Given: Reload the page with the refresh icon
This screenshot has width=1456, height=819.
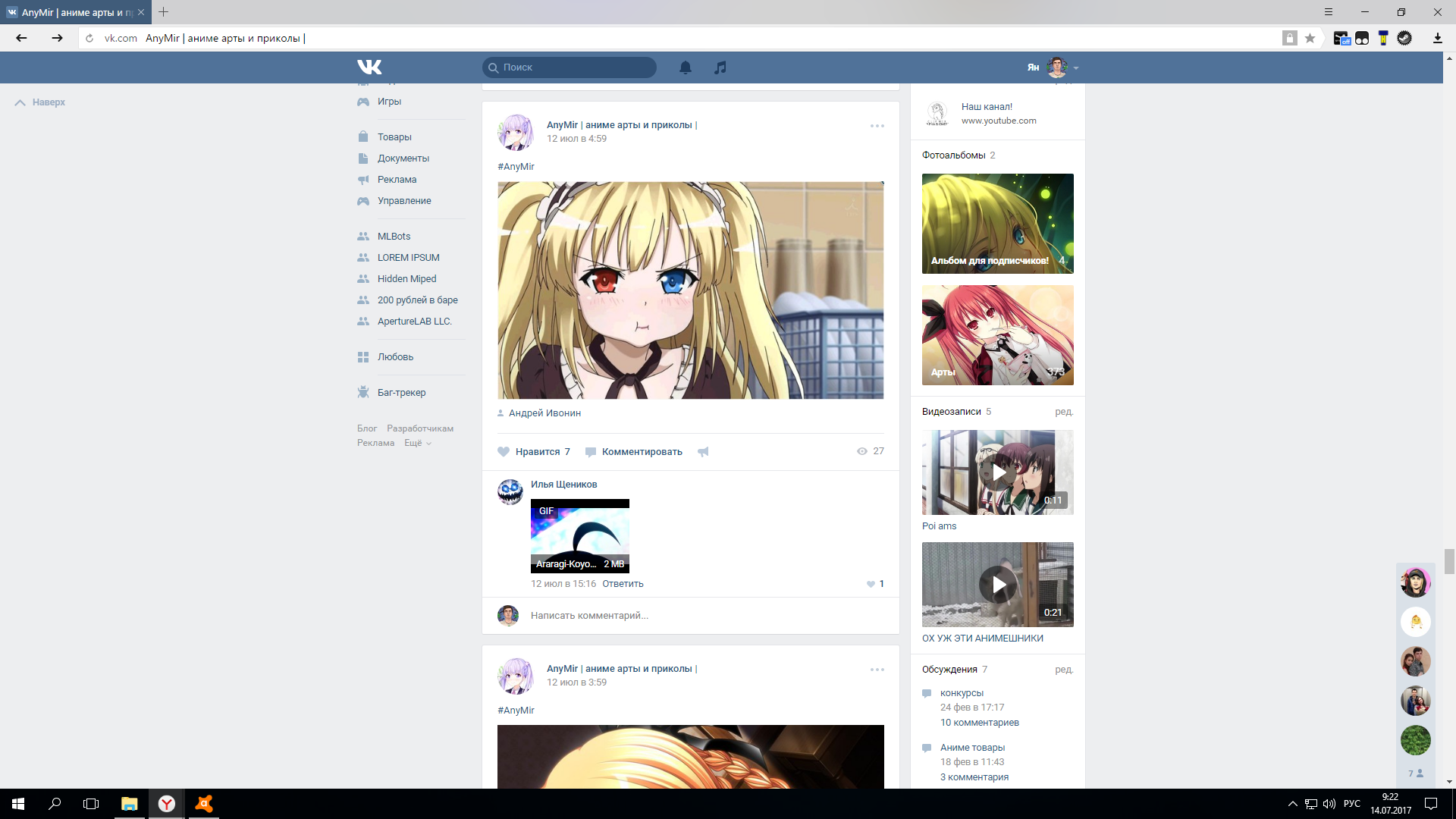Looking at the screenshot, I should pyautogui.click(x=89, y=38).
